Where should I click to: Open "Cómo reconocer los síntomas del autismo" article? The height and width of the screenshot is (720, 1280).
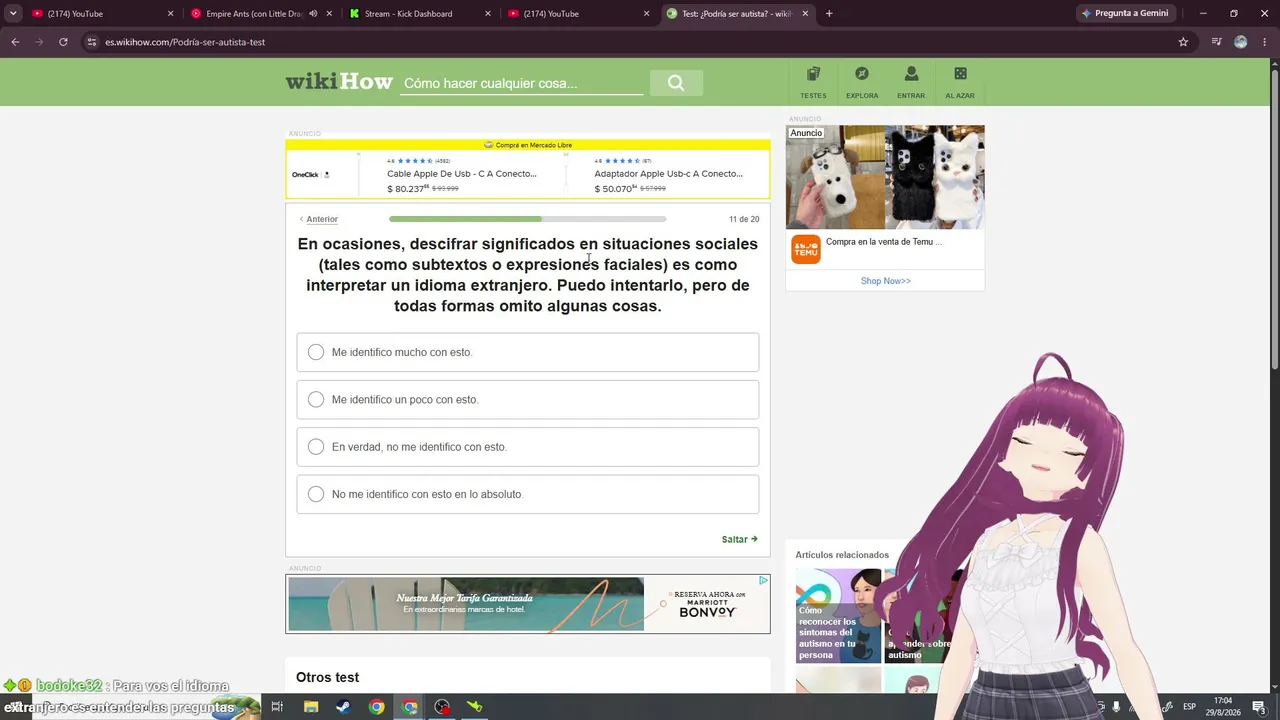point(838,616)
